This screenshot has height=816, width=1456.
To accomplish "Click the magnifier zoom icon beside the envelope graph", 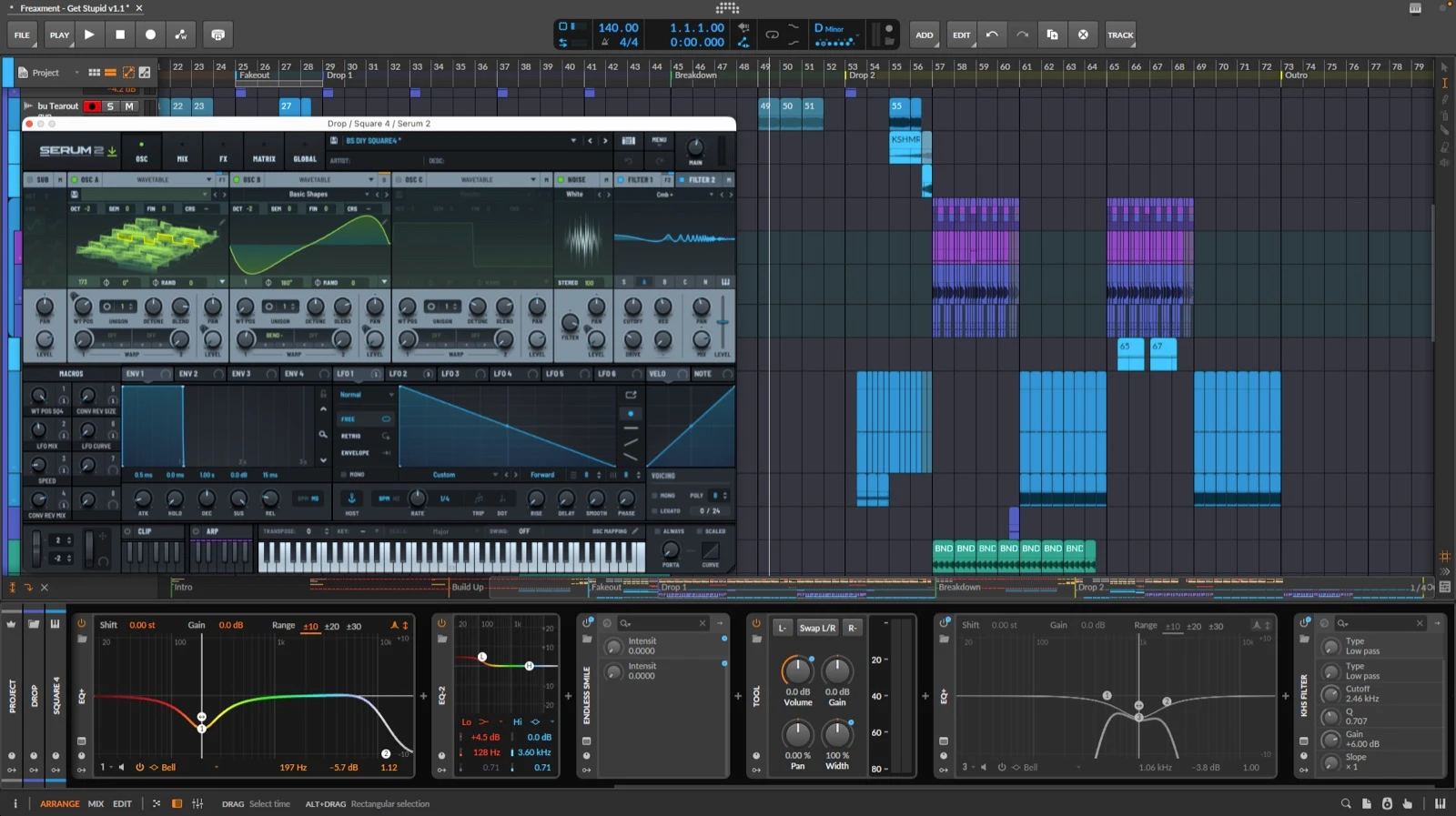I will point(323,435).
